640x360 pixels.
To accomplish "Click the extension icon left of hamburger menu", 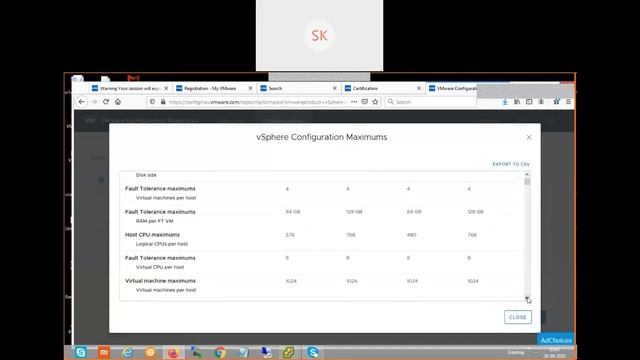I will tap(556, 102).
